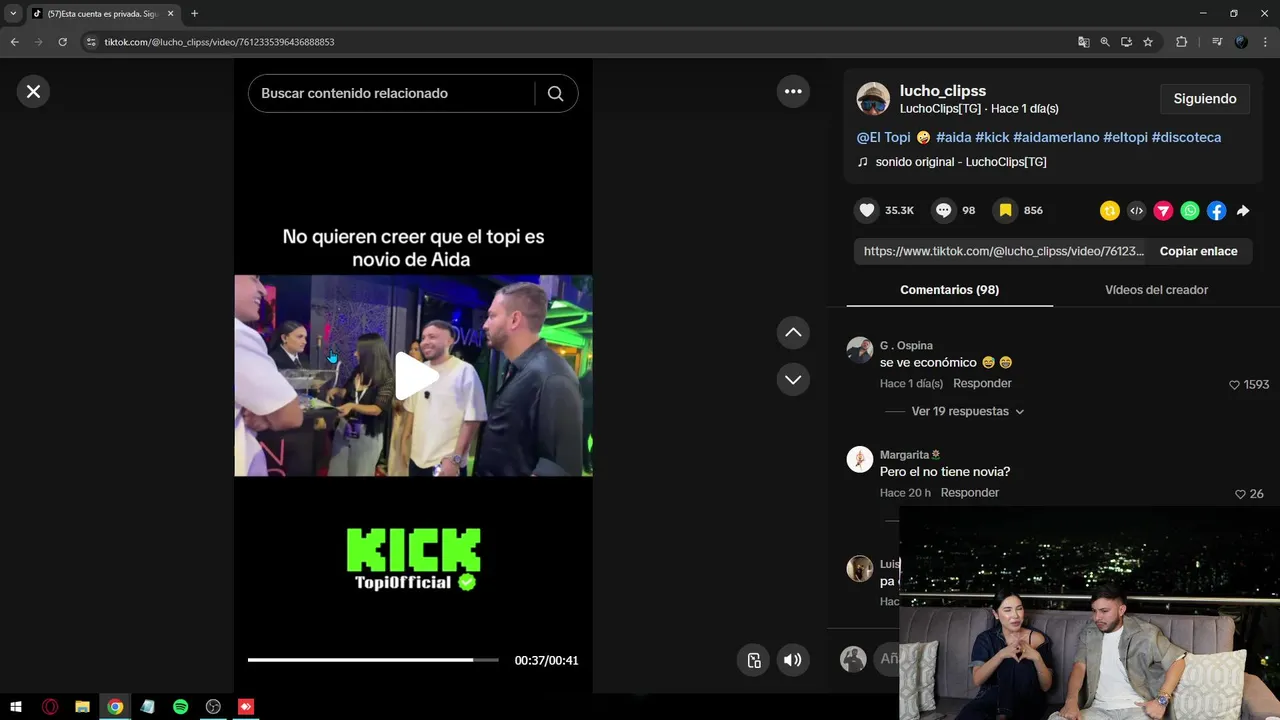Close the TikTok browser tab
1280x720 pixels.
click(x=171, y=14)
